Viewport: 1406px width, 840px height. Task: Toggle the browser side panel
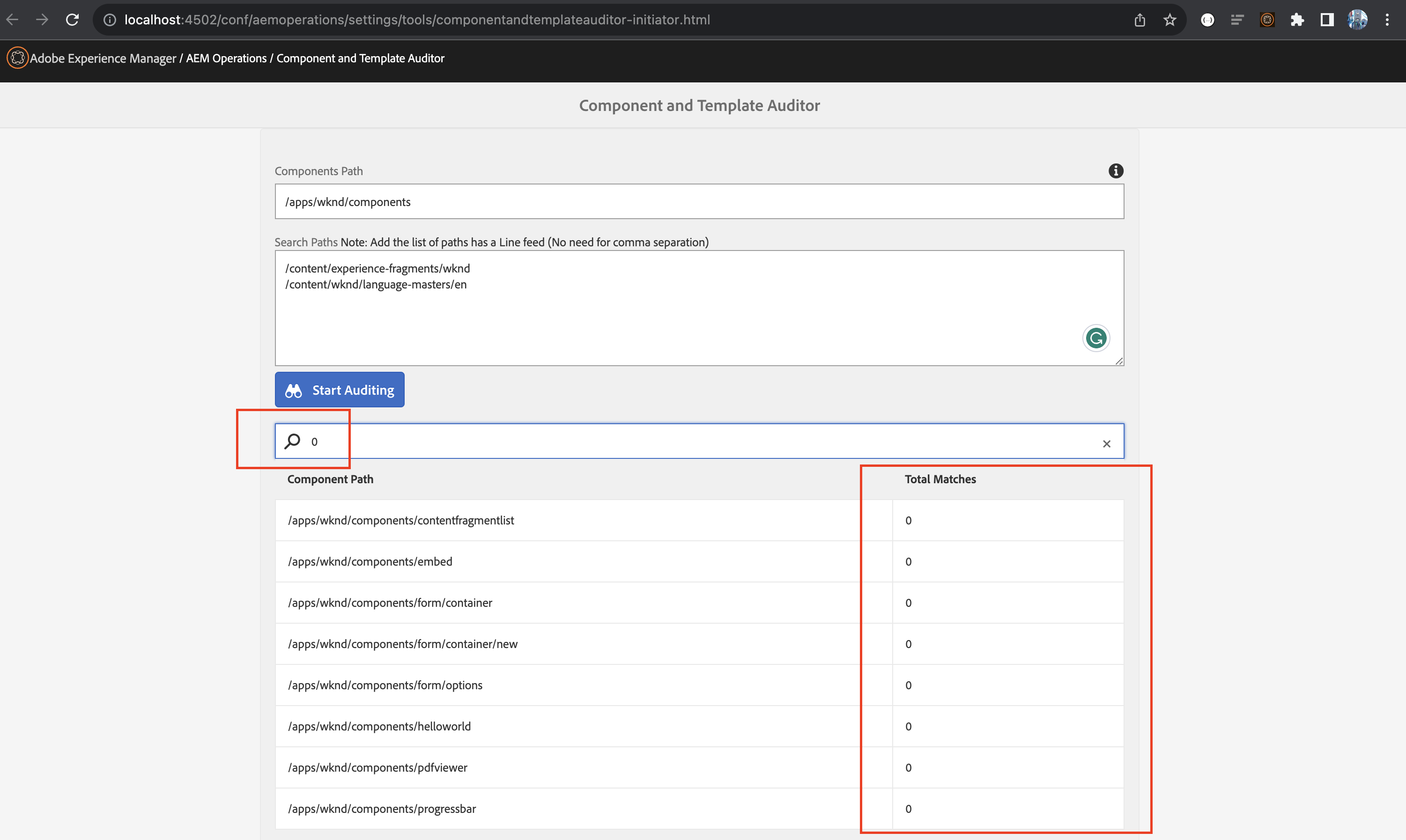[x=1327, y=20]
